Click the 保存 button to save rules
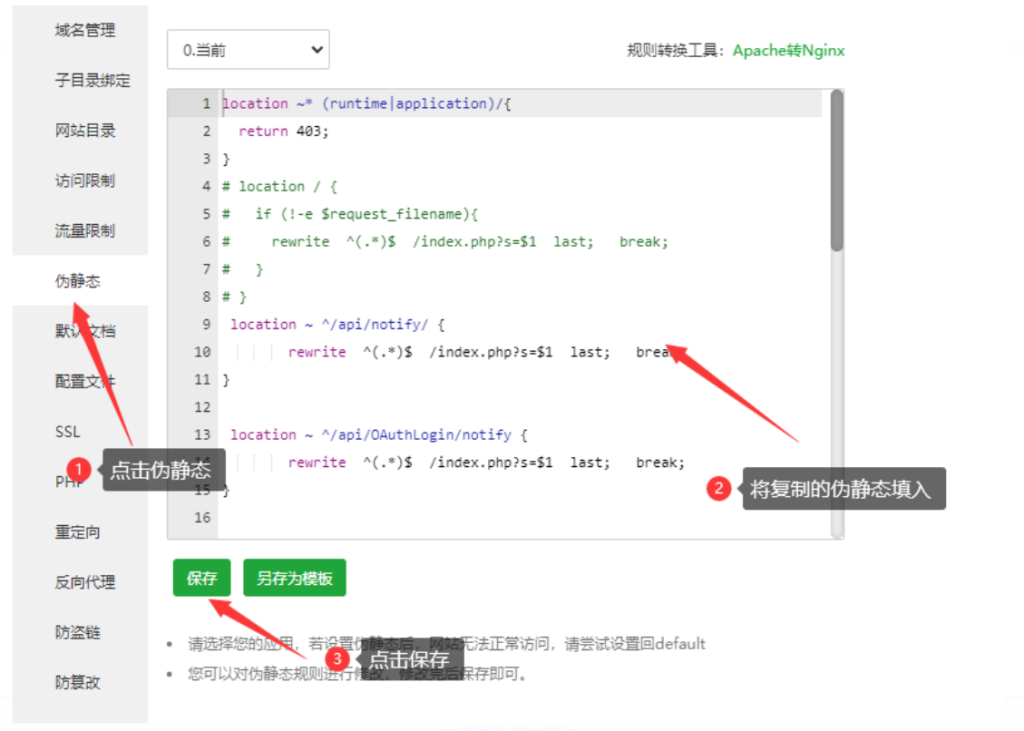This screenshot has width=1024, height=731. tap(200, 577)
